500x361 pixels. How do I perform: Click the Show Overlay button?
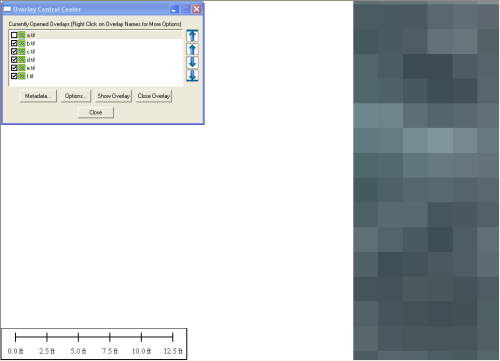114,96
